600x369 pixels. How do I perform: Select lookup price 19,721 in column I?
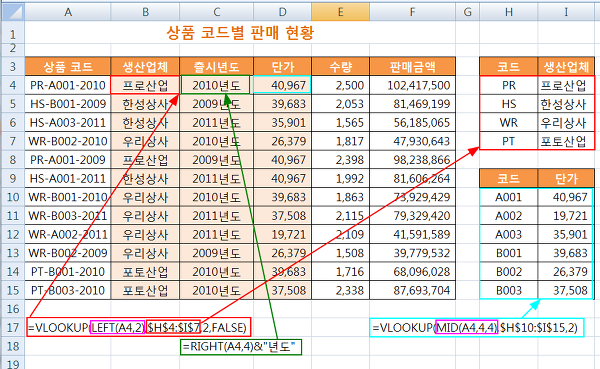click(566, 216)
